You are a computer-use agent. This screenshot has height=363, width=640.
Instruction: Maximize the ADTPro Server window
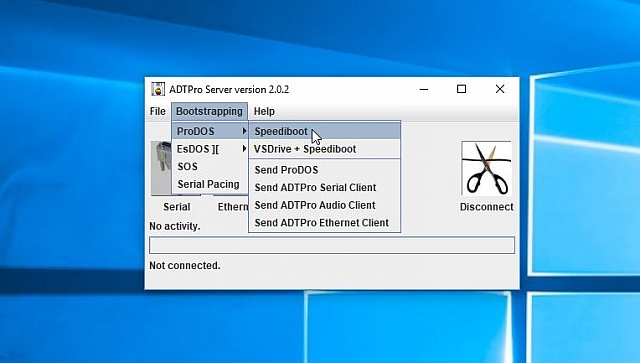point(462,89)
